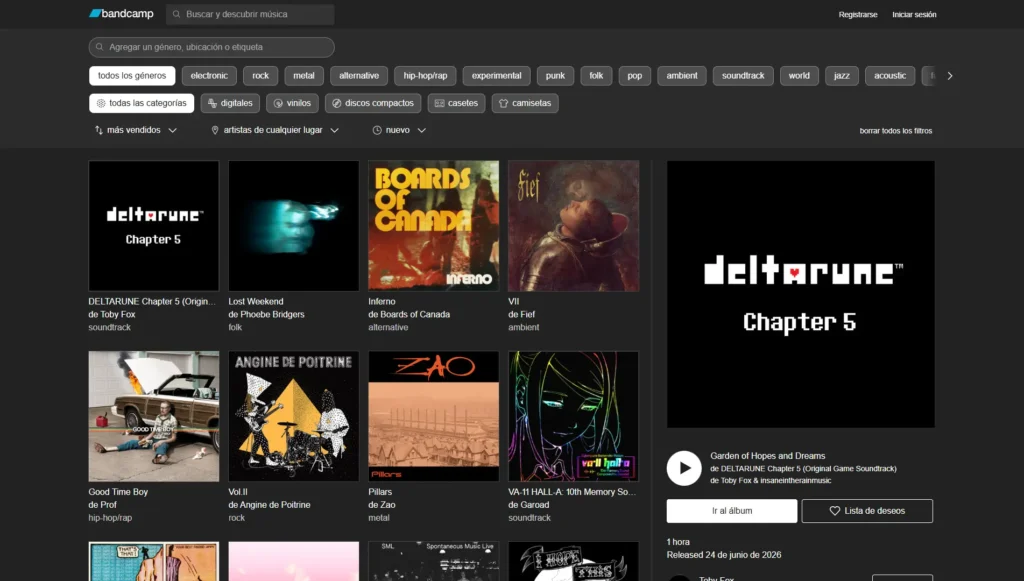Select discos compactos category
The height and width of the screenshot is (581, 1024).
pyautogui.click(x=373, y=103)
